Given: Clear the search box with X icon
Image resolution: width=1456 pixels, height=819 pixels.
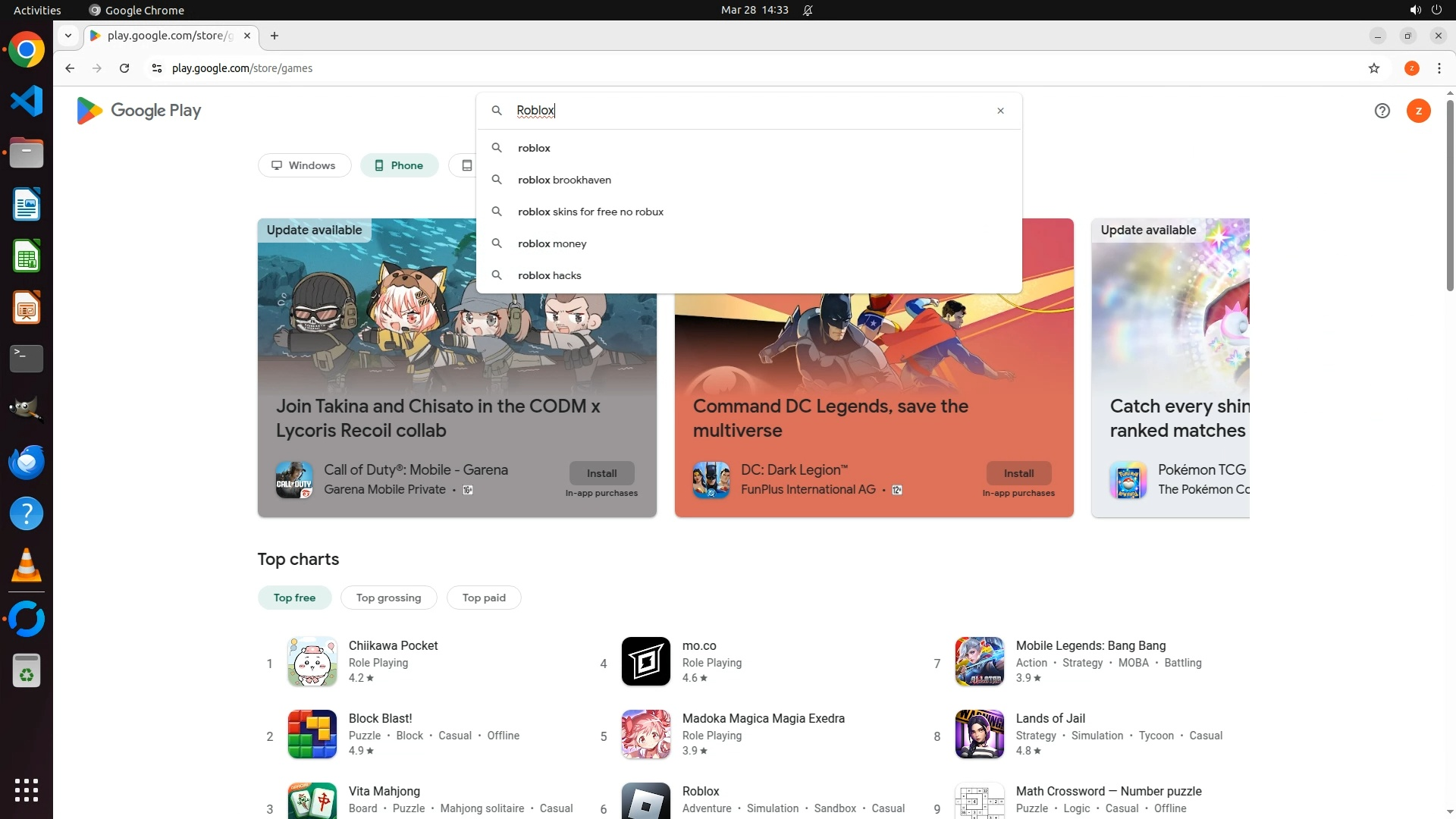Looking at the screenshot, I should point(1000,111).
